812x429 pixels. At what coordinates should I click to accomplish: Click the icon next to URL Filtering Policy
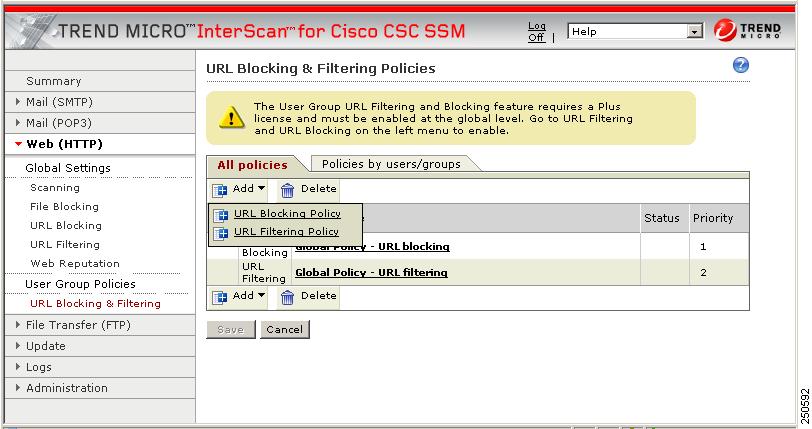[x=221, y=233]
